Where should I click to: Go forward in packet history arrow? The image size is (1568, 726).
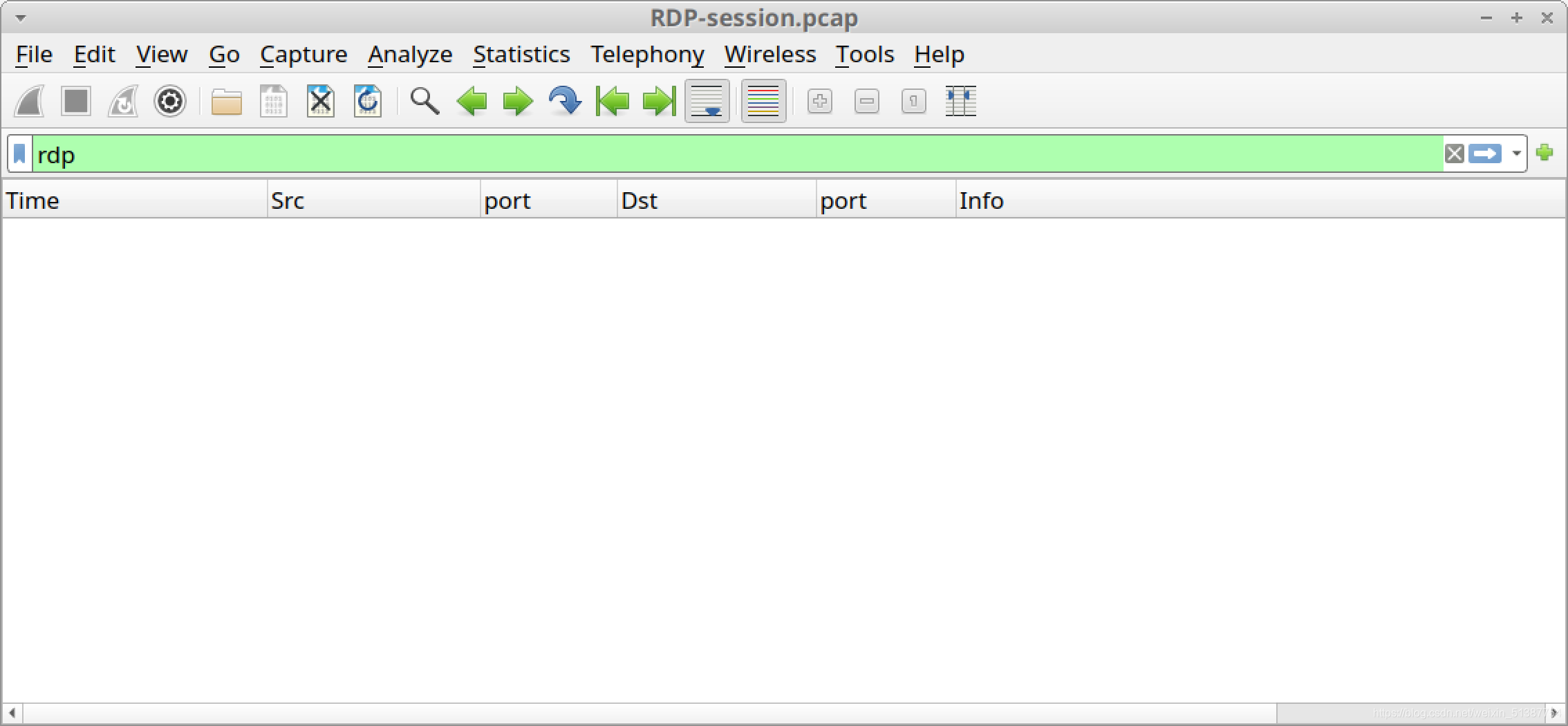519,102
